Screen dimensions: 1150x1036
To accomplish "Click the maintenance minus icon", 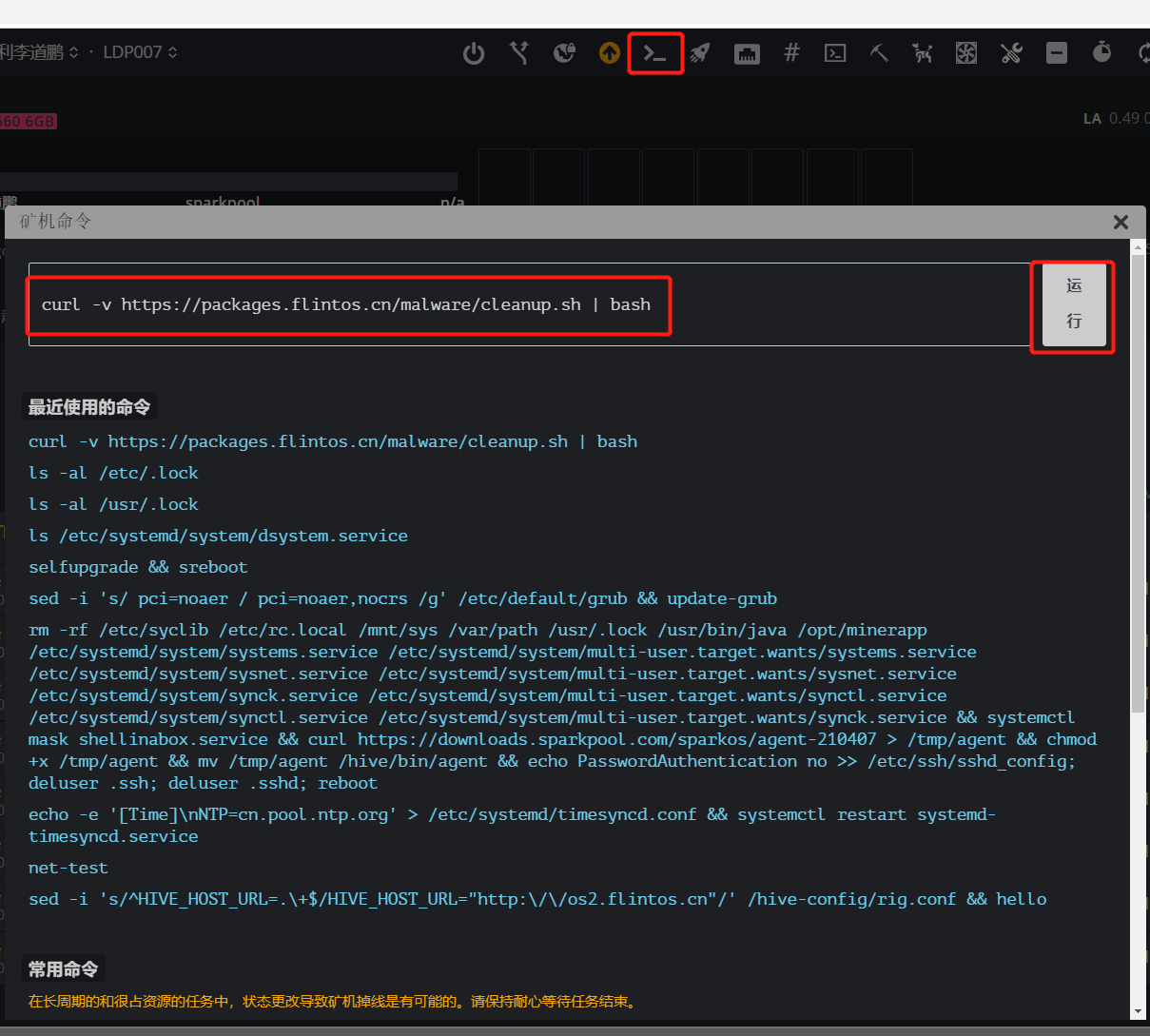I will [1057, 52].
